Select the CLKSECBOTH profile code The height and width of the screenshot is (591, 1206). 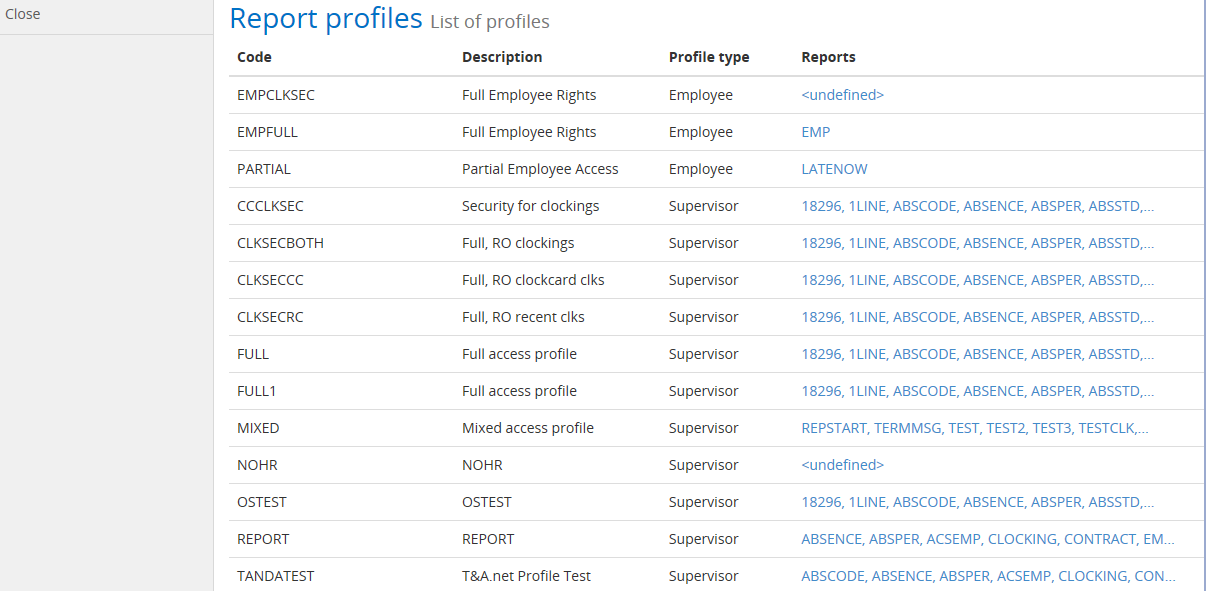(x=280, y=243)
